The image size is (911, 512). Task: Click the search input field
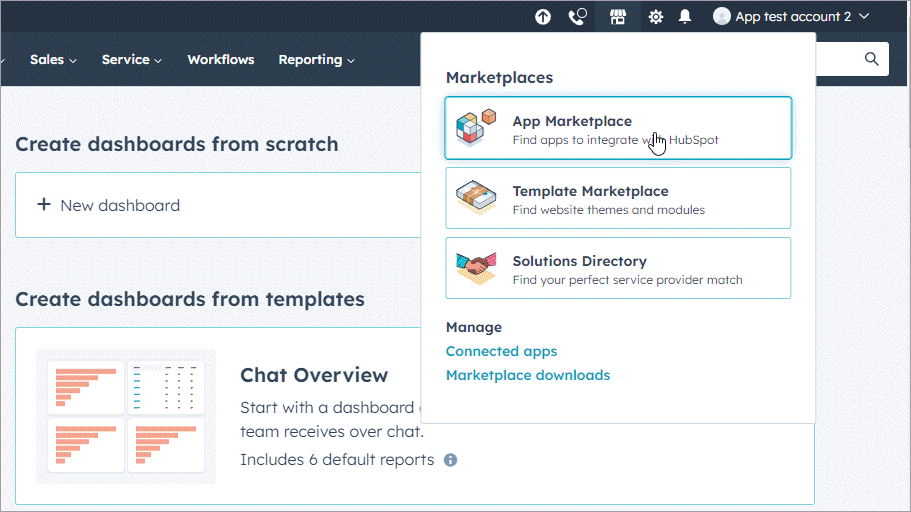tap(852, 59)
